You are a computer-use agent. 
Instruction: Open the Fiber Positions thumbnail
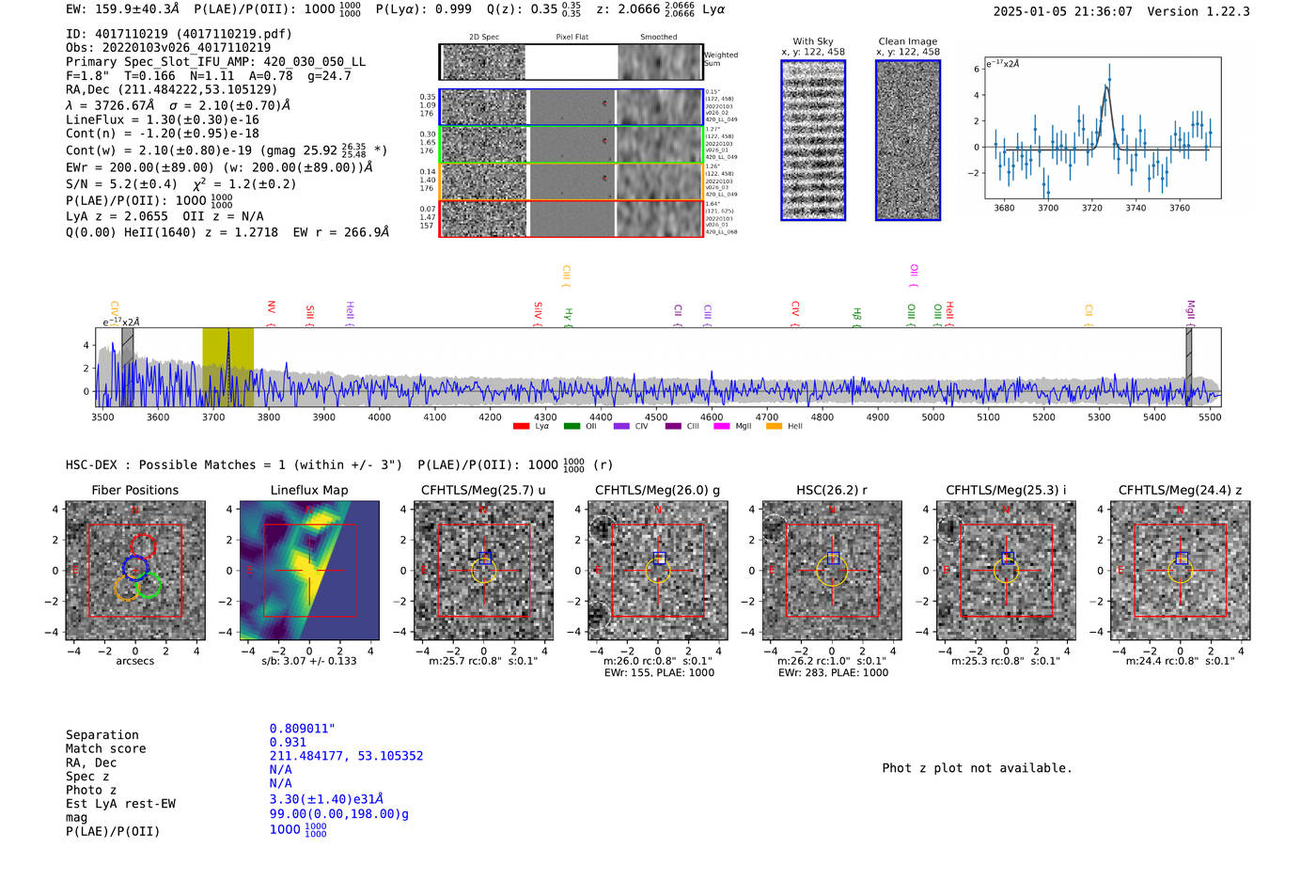[135, 572]
